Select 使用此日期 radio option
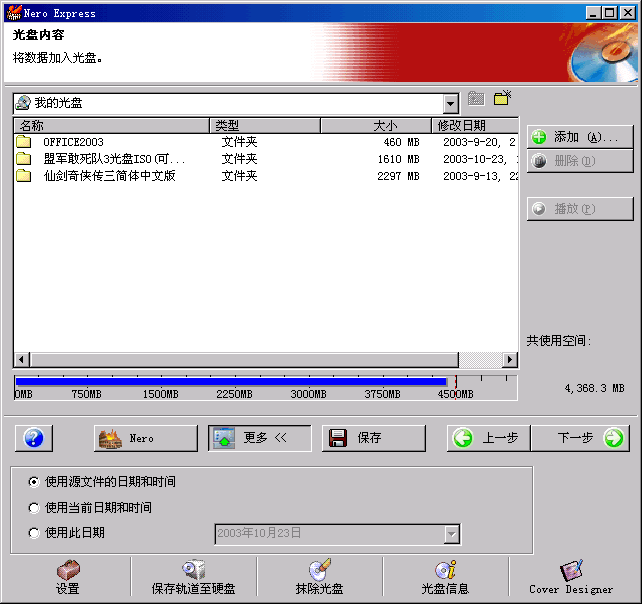Screen dimensions: 642x604 click(35, 533)
